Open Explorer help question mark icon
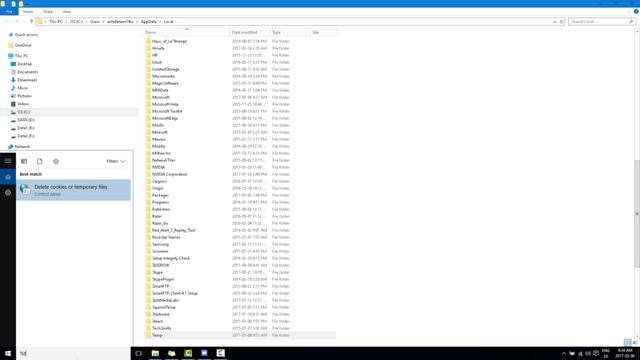The width and height of the screenshot is (640, 360). [636, 12]
